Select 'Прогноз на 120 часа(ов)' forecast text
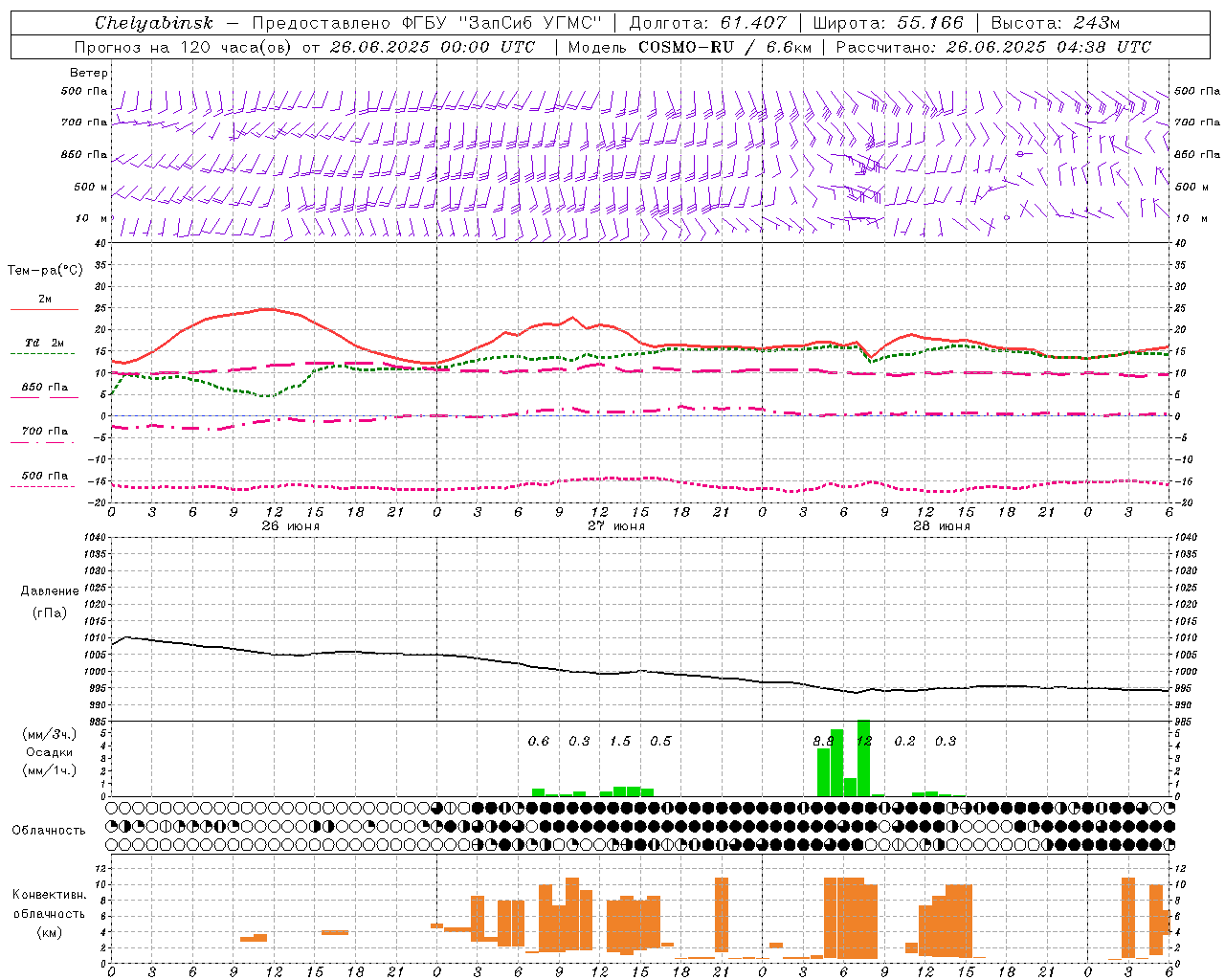Screen dimensions: 1225x980 pyautogui.click(x=185, y=47)
